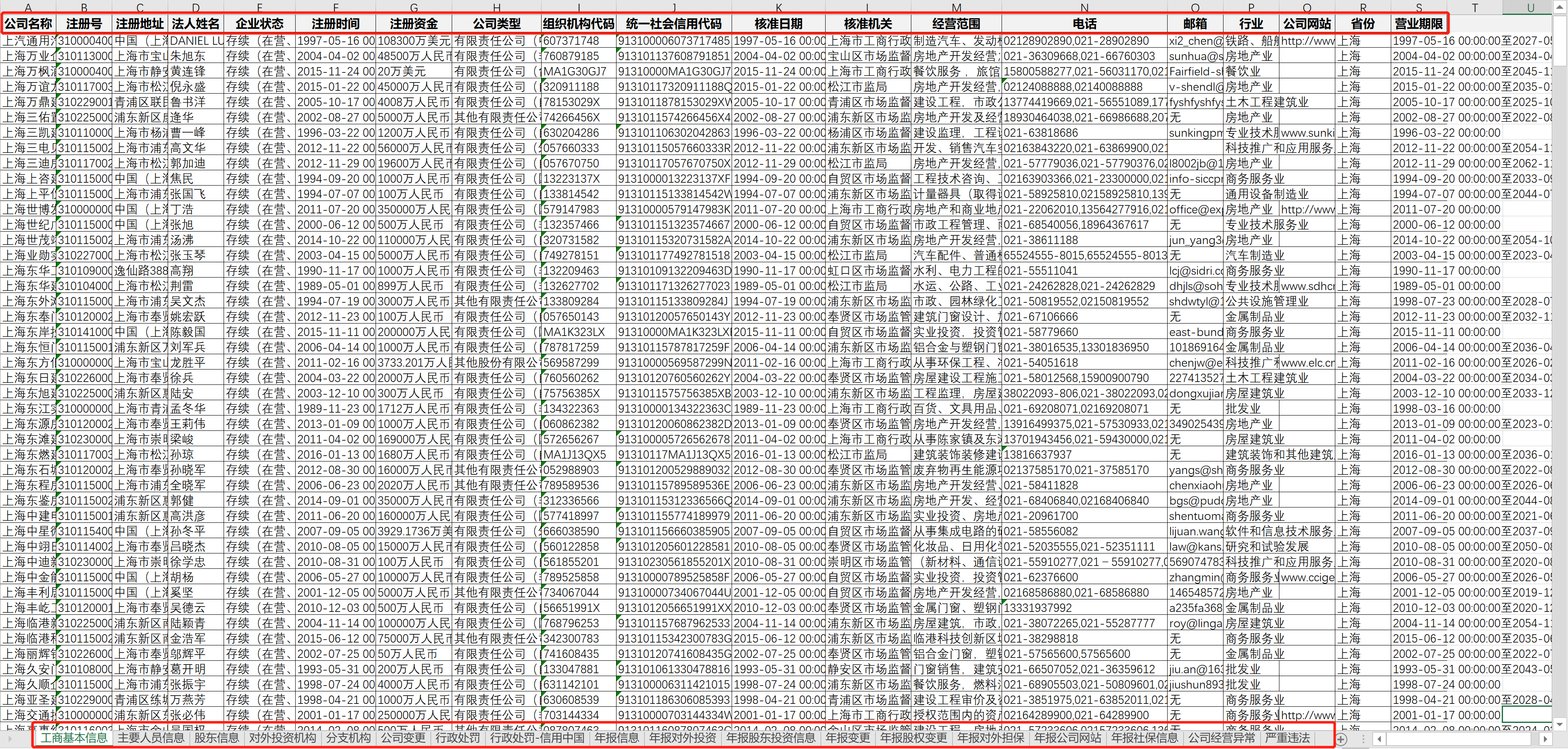This screenshot has height=749, width=1568.
Task: Go to the 年报社保信息 sheet tab
Action: tap(1144, 737)
